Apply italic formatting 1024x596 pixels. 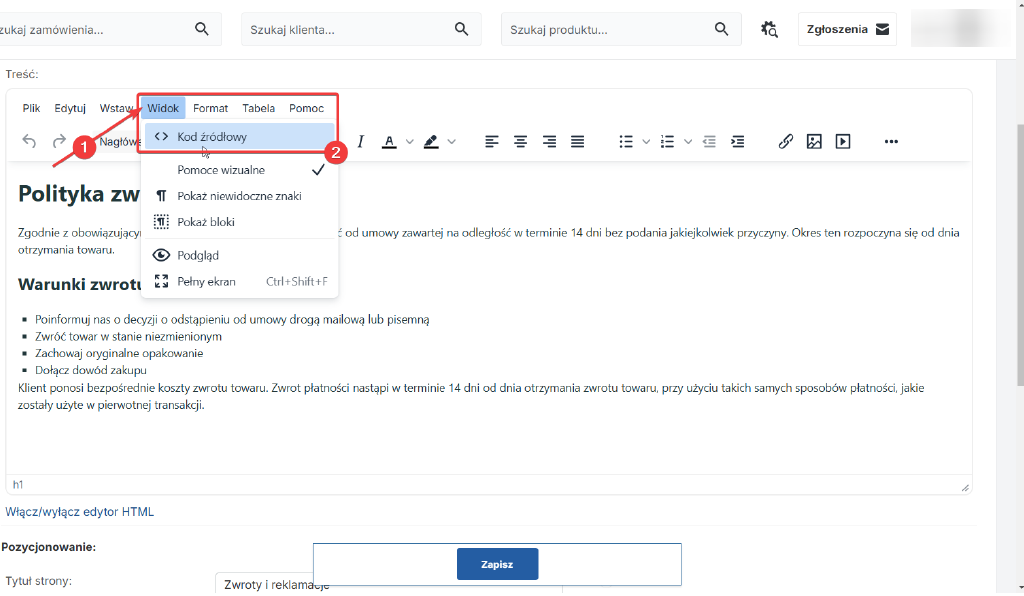tap(360, 141)
